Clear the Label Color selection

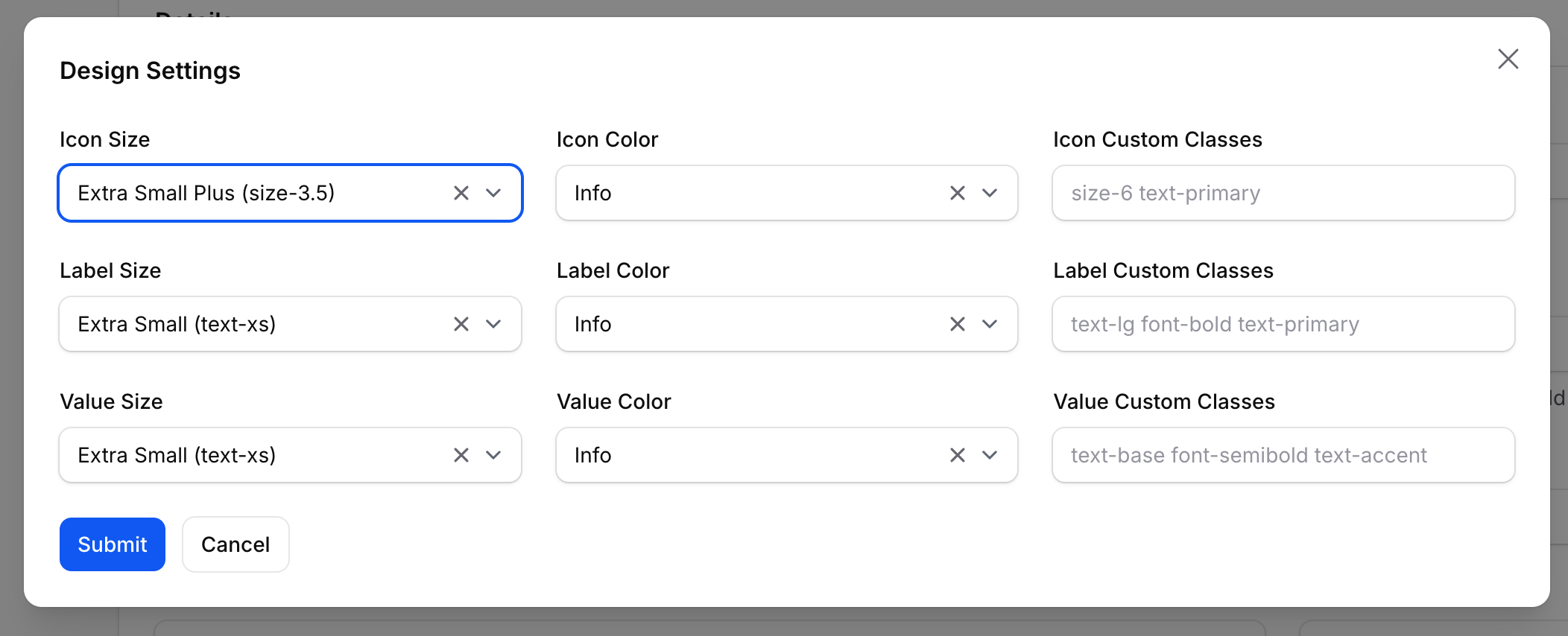[x=958, y=324]
